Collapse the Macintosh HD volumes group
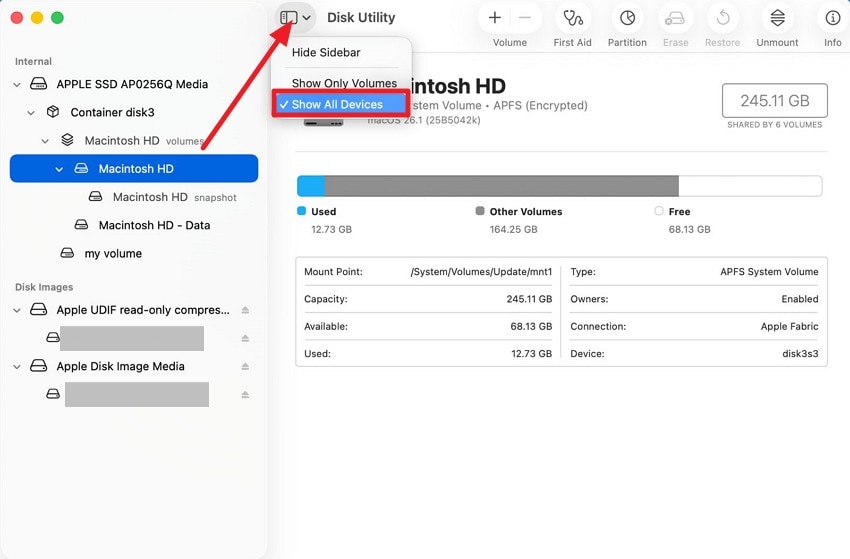850x559 pixels. [x=45, y=141]
